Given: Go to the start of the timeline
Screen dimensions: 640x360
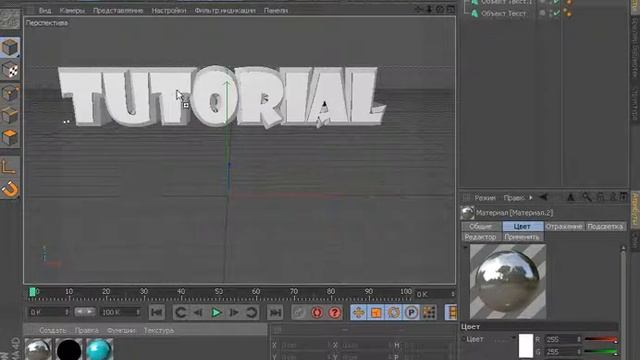Looking at the screenshot, I should pyautogui.click(x=157, y=313).
